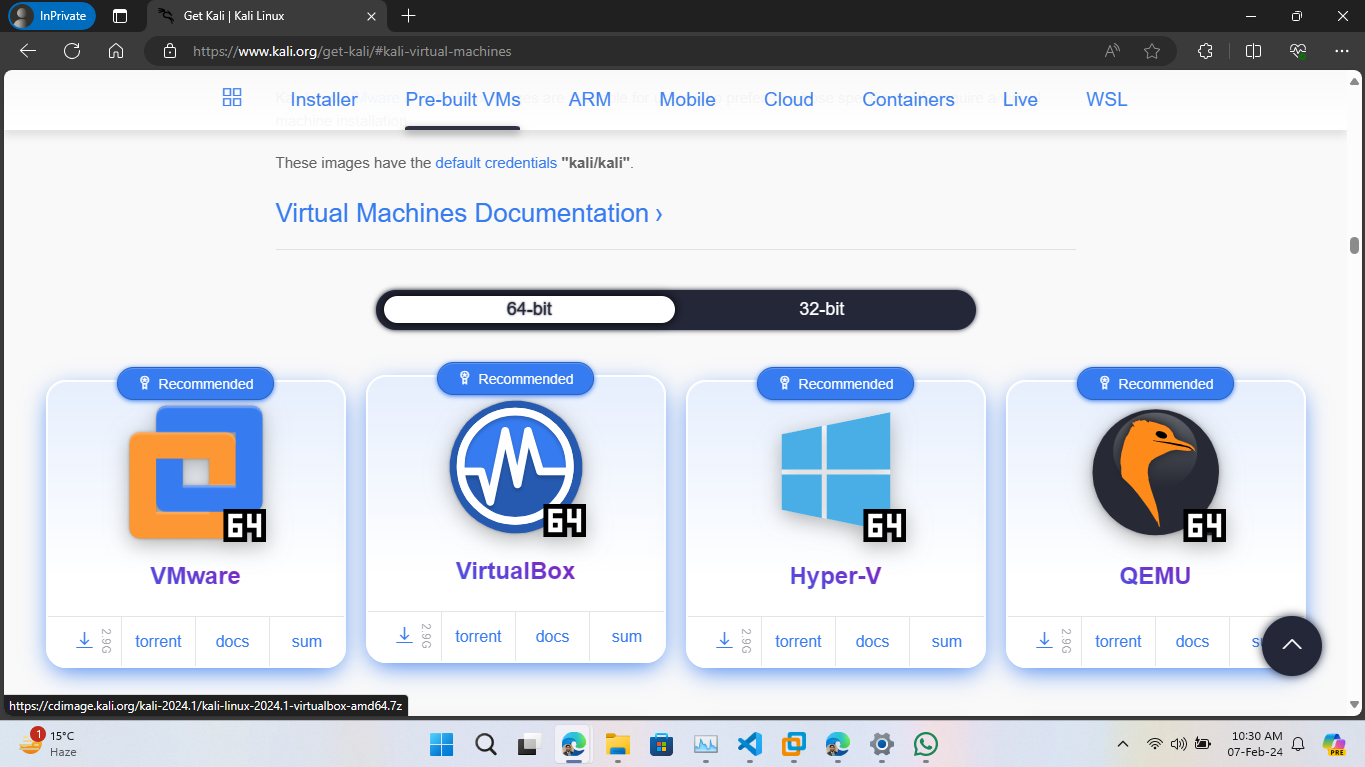
Task: Click the QEMU title text
Action: coord(1155,576)
